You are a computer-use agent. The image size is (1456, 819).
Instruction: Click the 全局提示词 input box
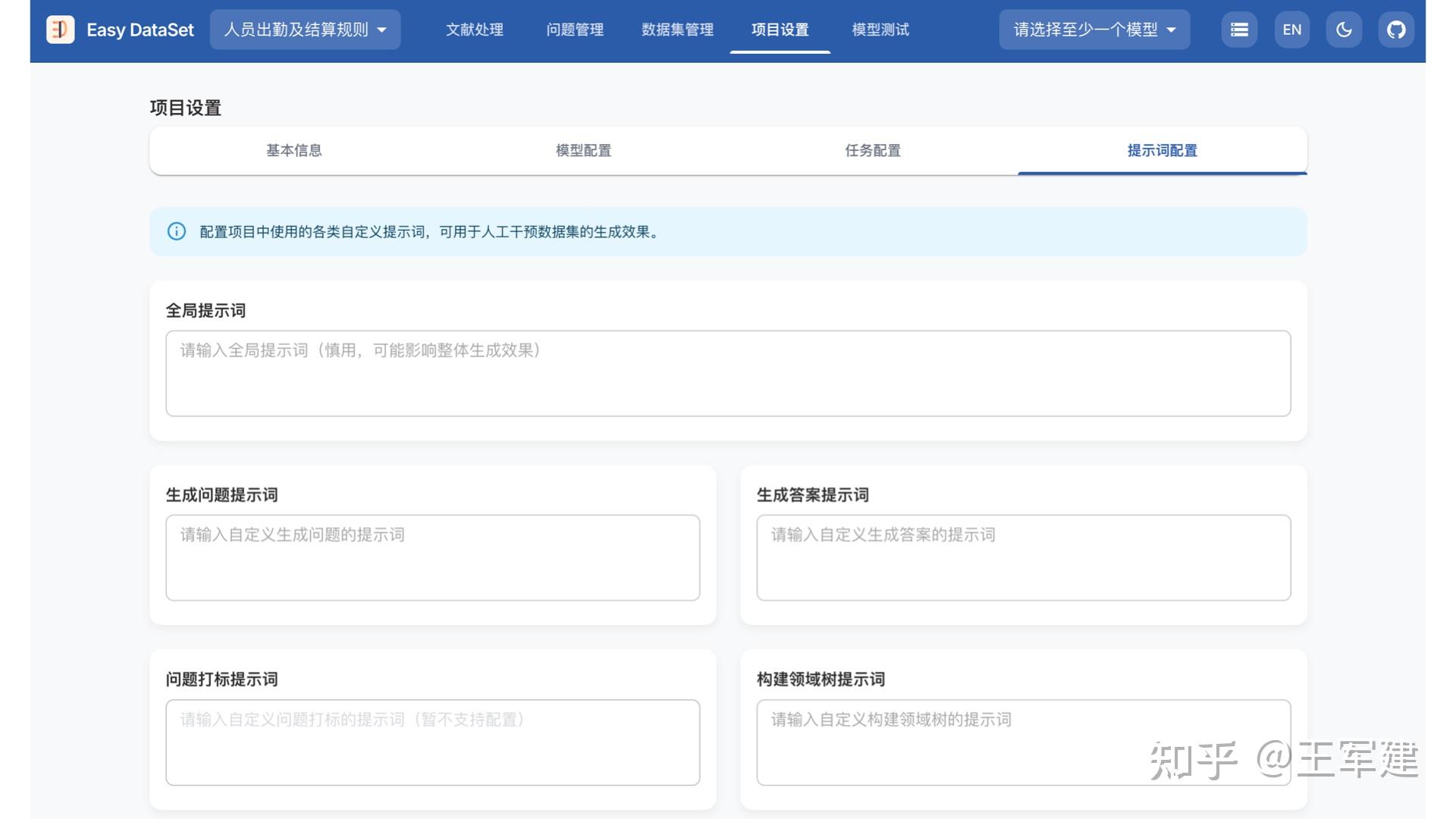pos(728,373)
